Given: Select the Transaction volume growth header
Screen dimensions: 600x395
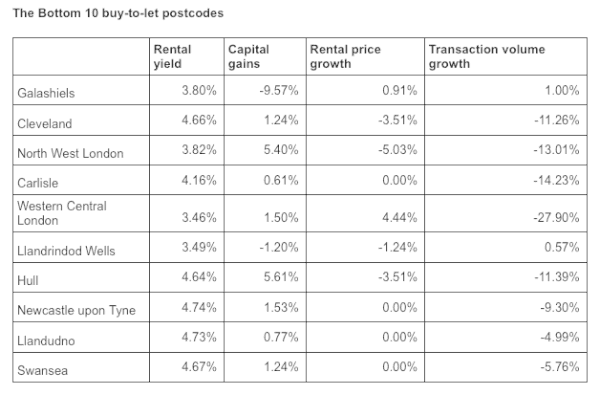Looking at the screenshot, I should 487,56.
